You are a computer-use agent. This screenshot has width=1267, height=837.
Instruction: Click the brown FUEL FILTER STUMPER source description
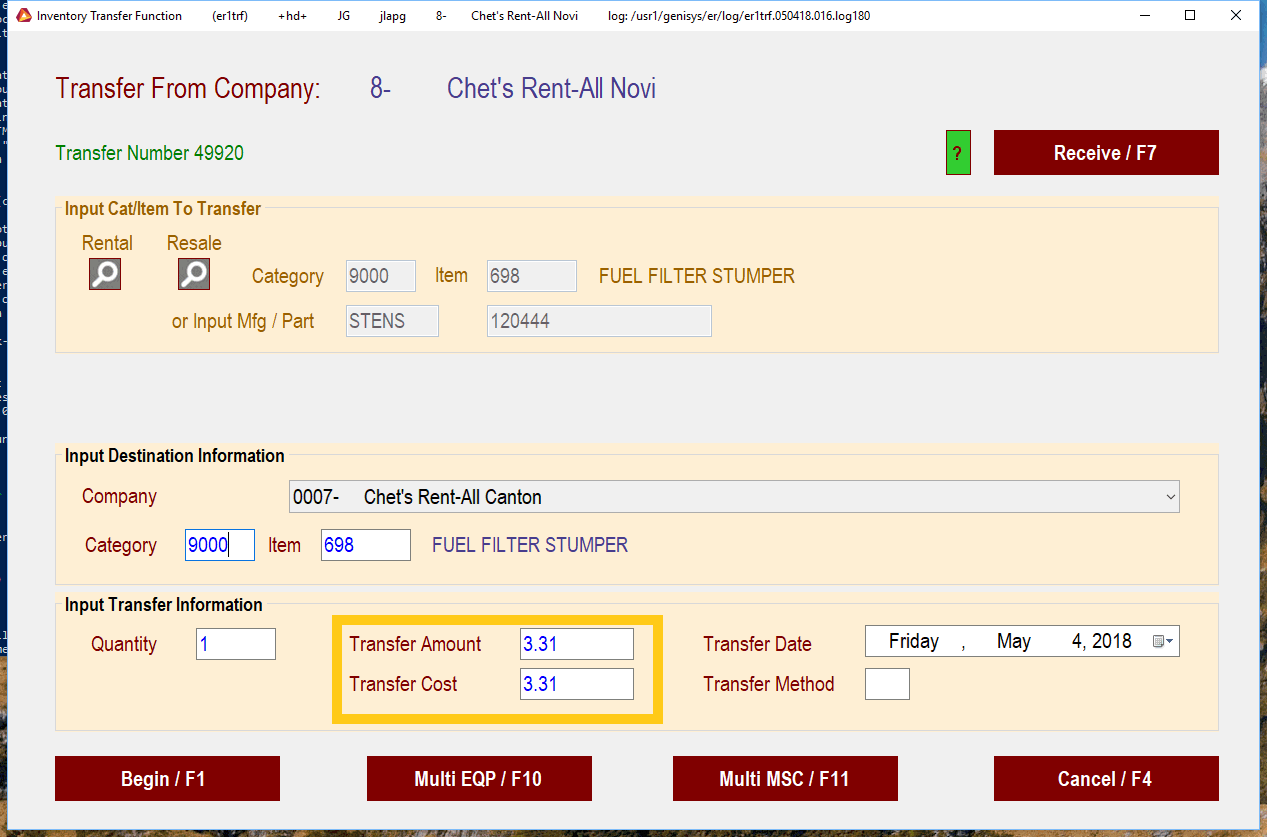click(x=697, y=276)
